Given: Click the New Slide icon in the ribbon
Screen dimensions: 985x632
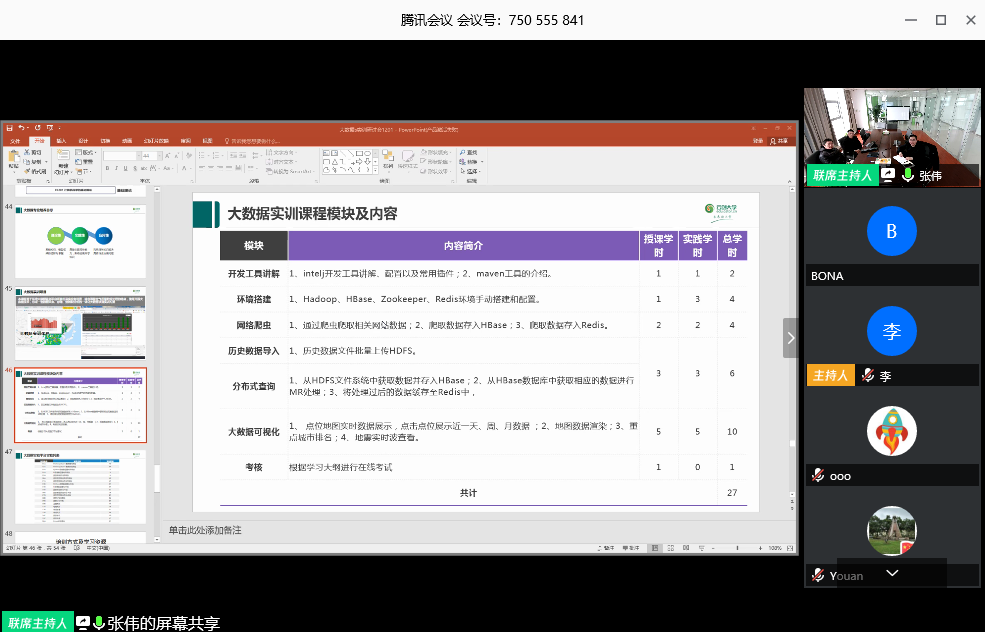Looking at the screenshot, I should coord(63,158).
